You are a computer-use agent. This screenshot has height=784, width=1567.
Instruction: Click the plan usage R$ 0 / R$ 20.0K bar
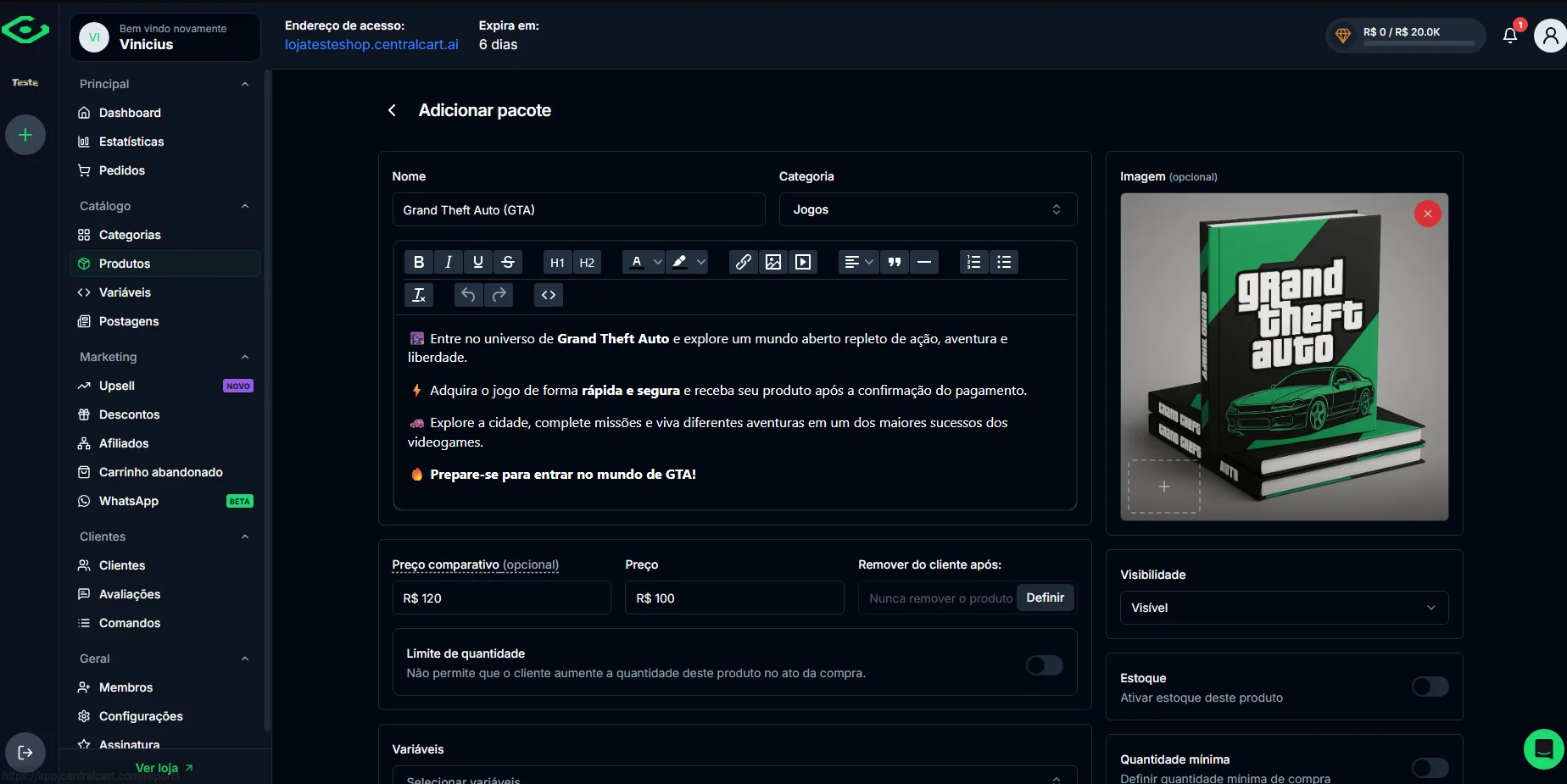pyautogui.click(x=1405, y=36)
